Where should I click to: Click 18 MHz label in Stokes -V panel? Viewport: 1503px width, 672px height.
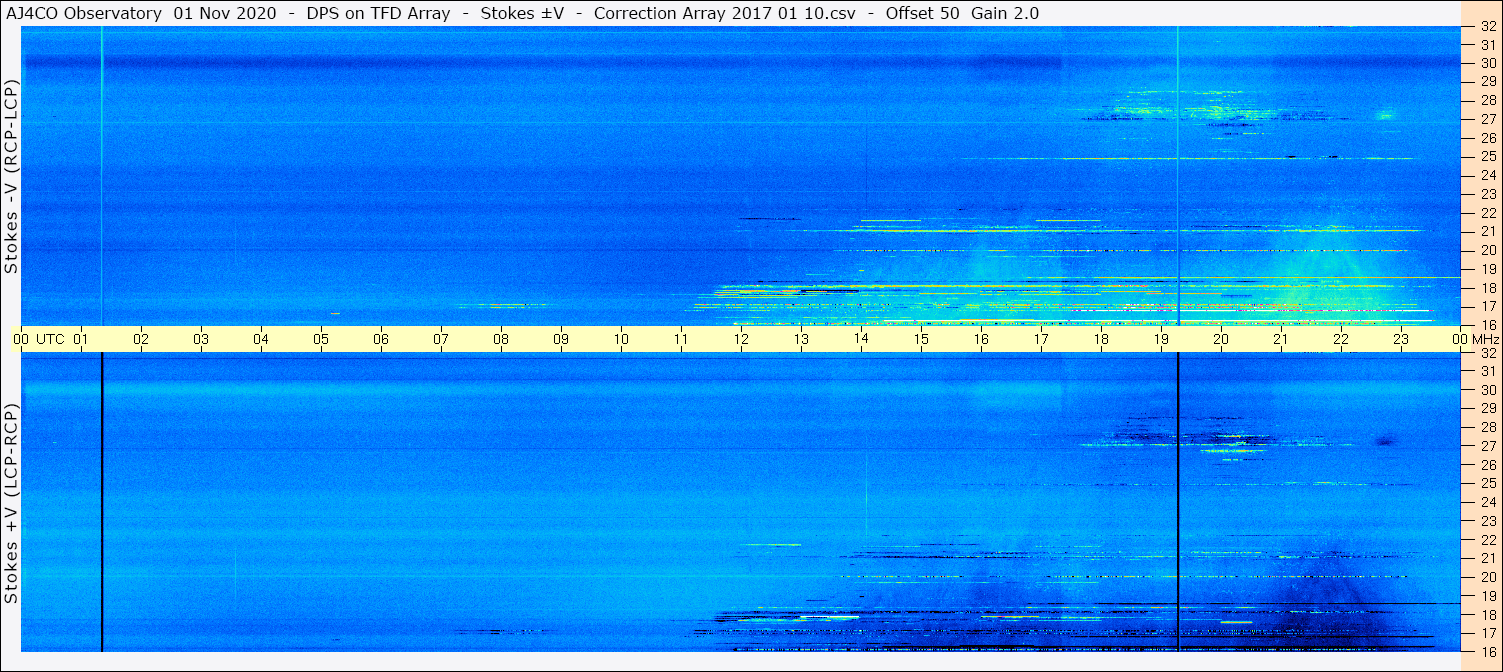tap(1488, 288)
